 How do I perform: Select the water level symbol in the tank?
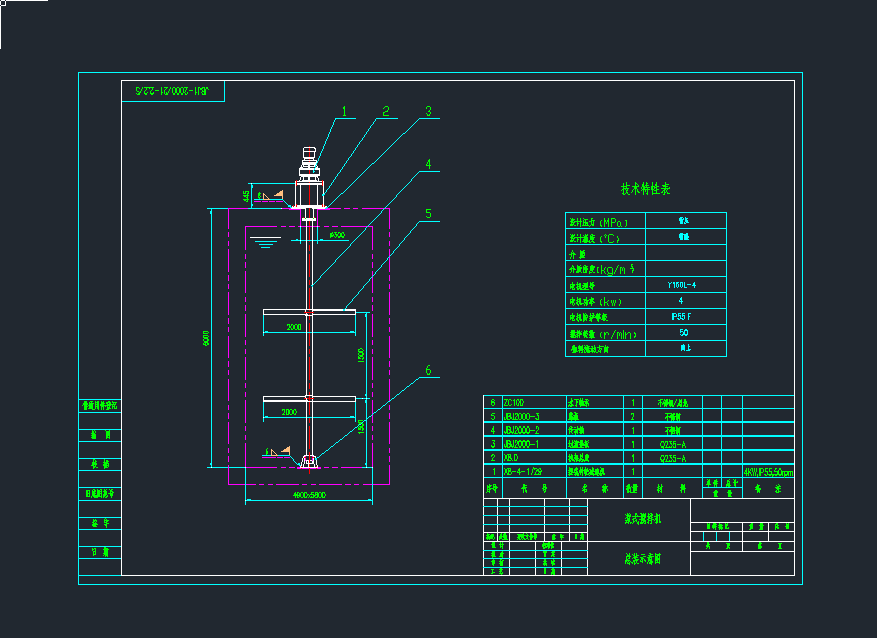click(x=263, y=241)
